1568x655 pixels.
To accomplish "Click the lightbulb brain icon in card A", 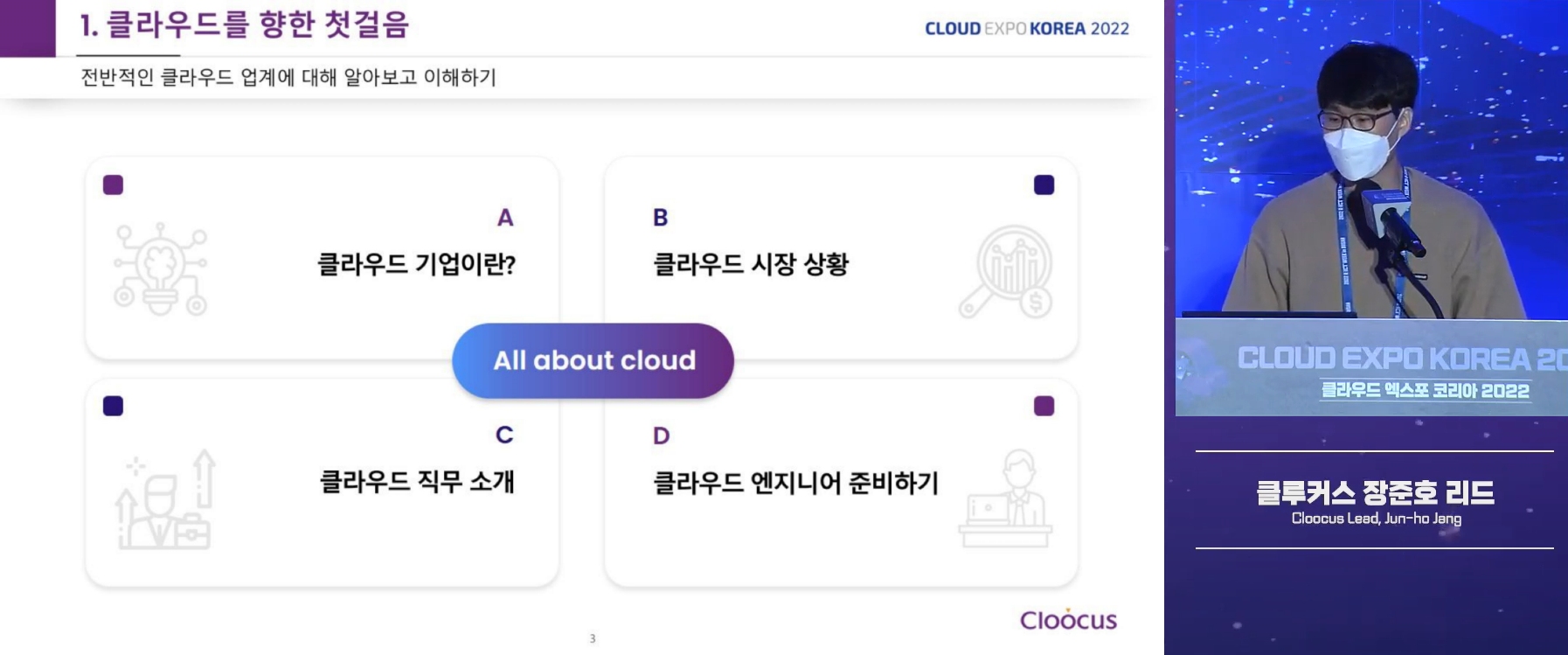I will point(161,268).
